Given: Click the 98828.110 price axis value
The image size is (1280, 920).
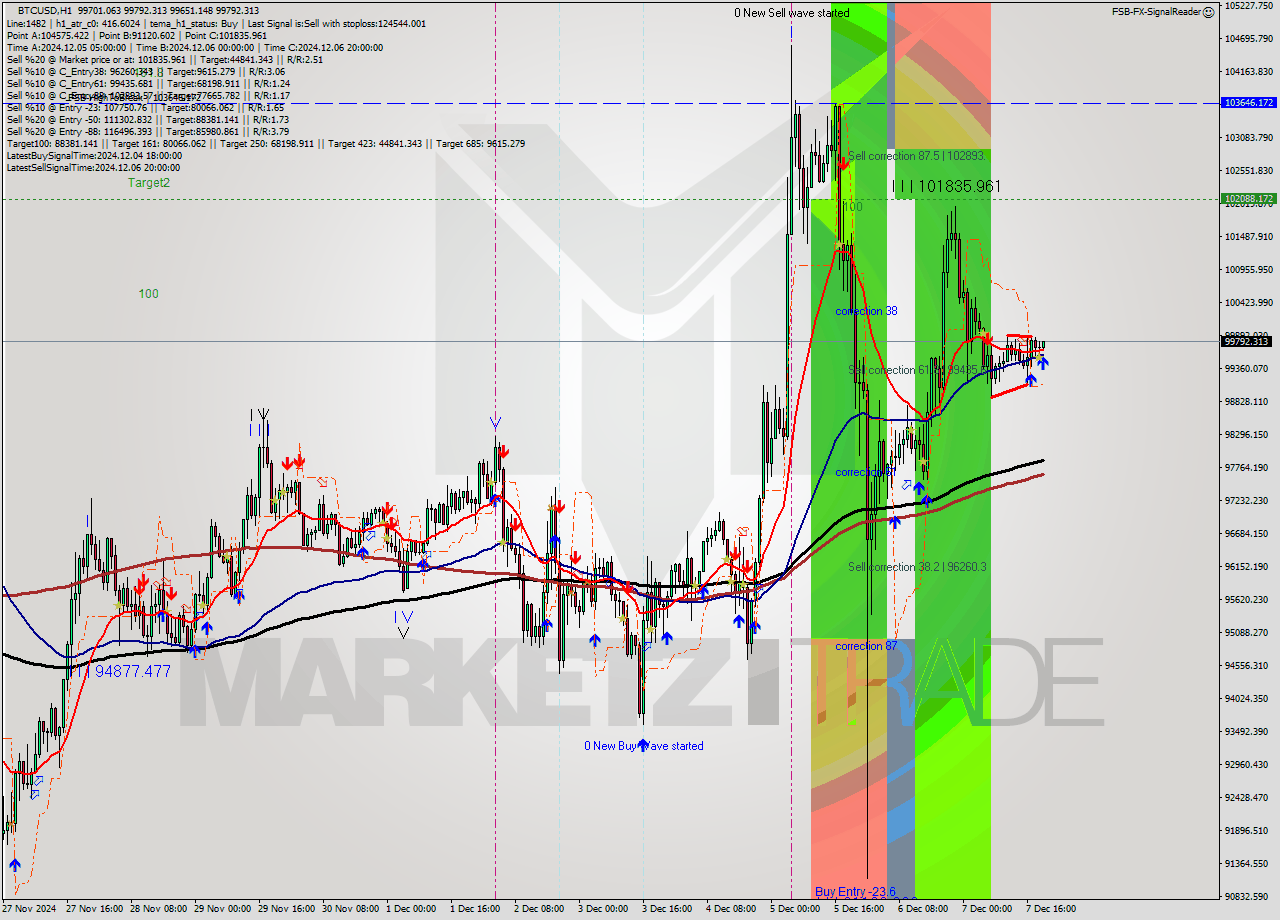Looking at the screenshot, I should (1248, 402).
